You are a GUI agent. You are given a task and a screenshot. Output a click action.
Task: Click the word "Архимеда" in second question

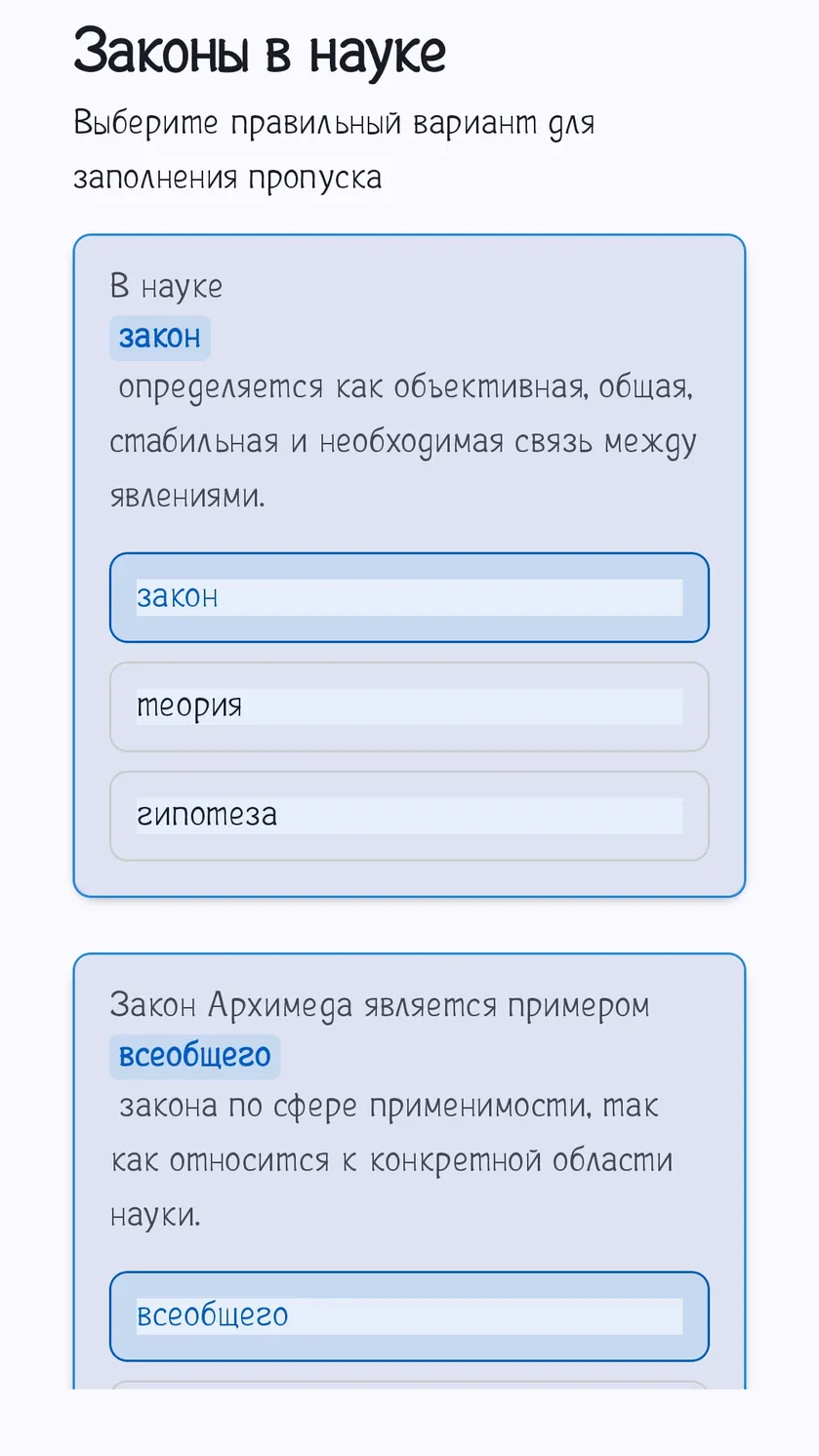point(280,1005)
